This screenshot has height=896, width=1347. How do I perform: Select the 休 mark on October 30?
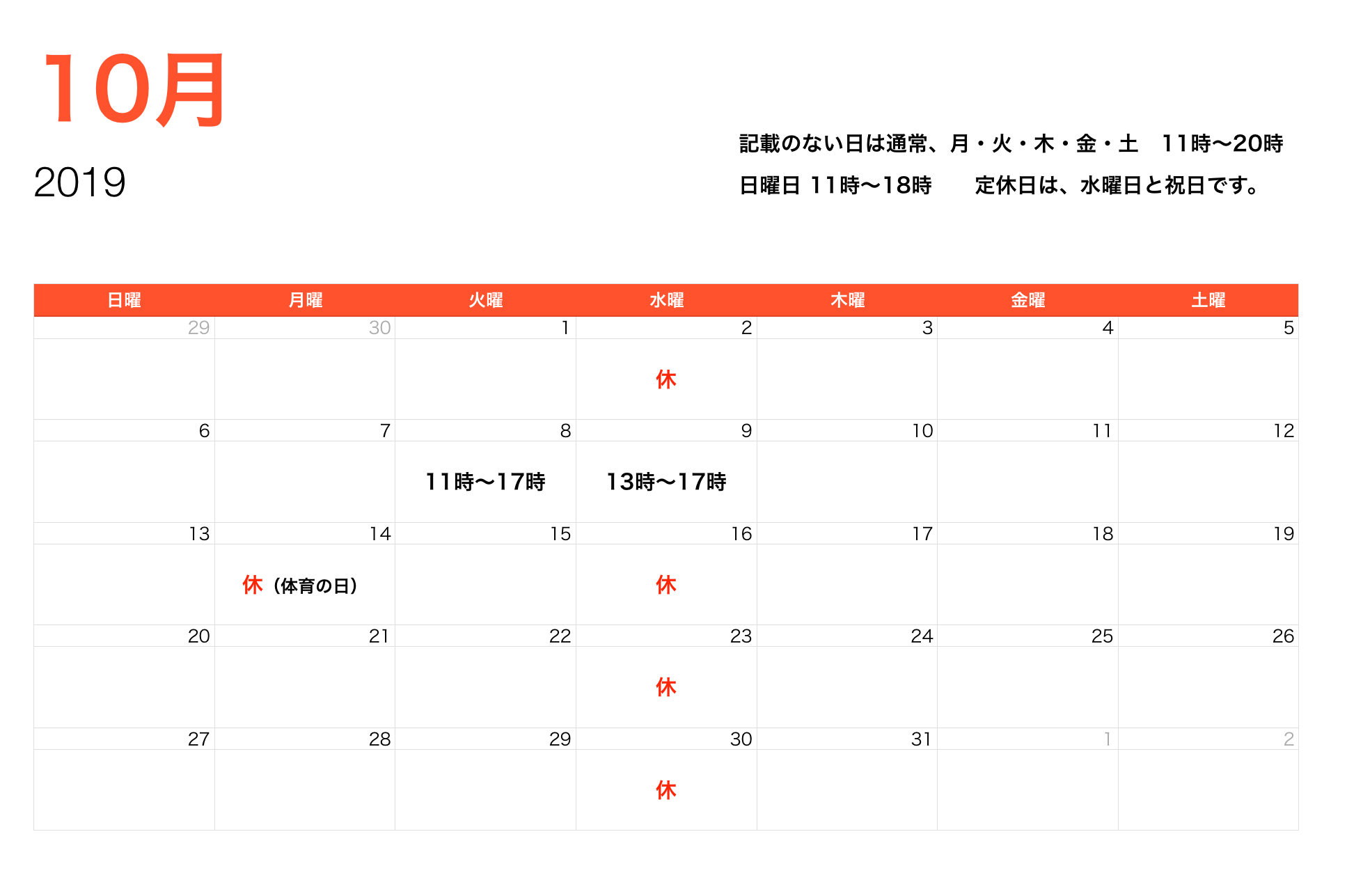point(665,790)
